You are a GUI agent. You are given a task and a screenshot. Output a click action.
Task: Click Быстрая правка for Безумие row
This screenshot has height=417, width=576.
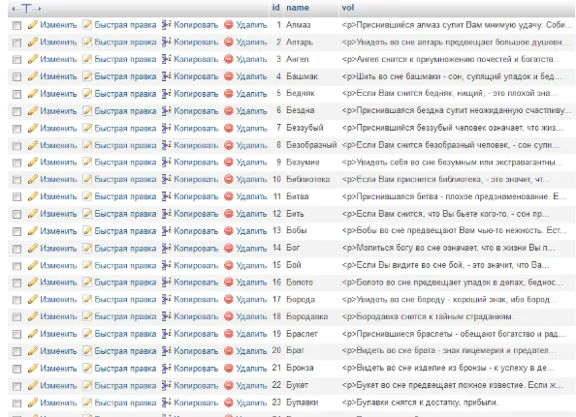point(125,162)
